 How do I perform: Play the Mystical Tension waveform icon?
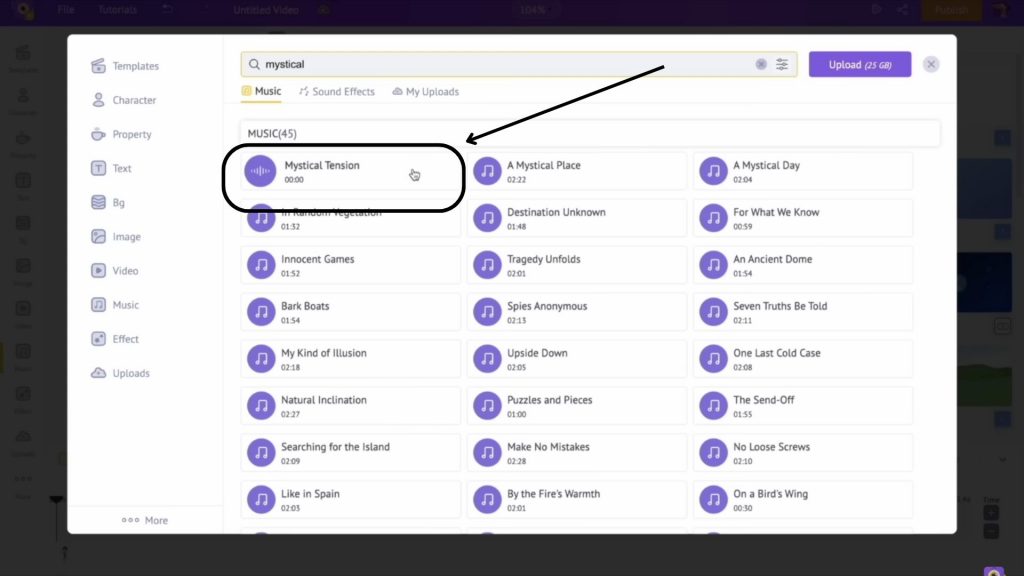(261, 171)
